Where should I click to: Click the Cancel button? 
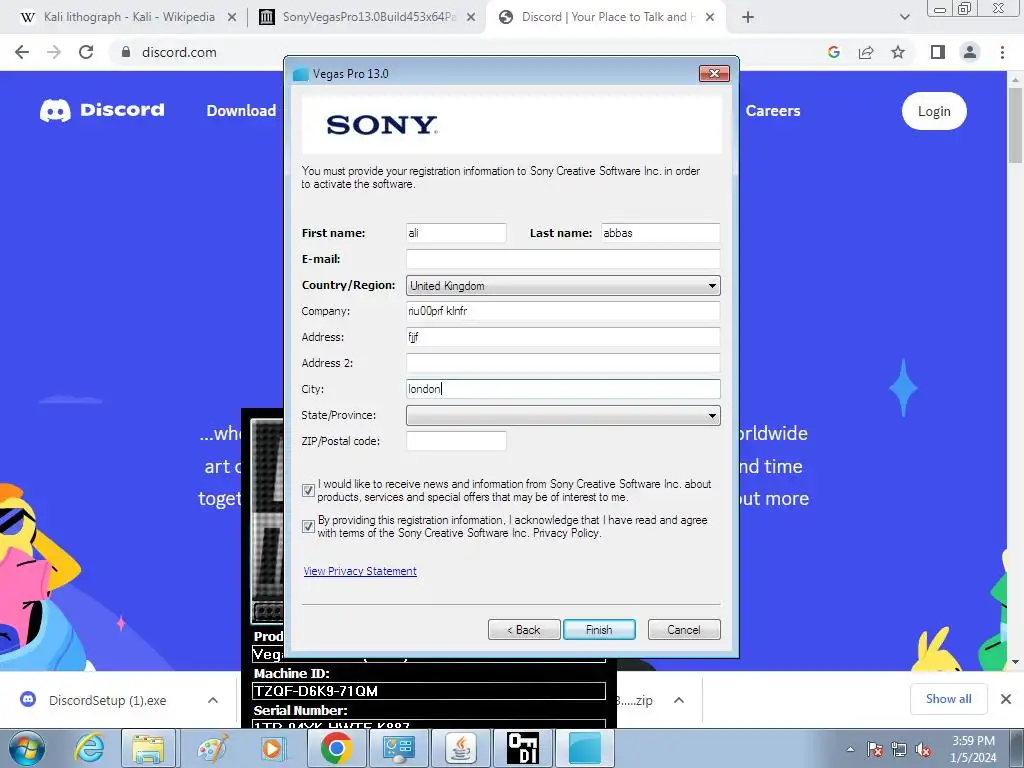(684, 630)
